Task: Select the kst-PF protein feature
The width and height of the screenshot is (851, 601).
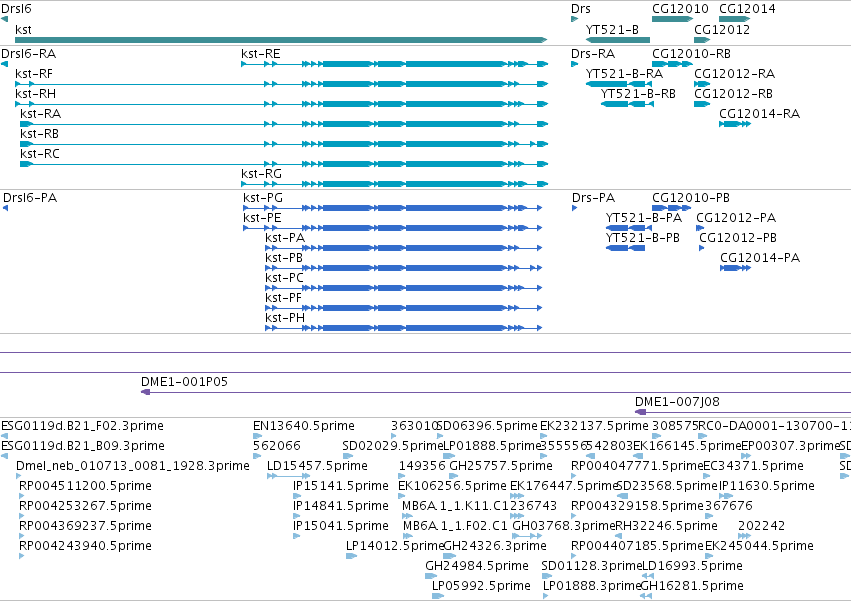Action: coord(404,308)
